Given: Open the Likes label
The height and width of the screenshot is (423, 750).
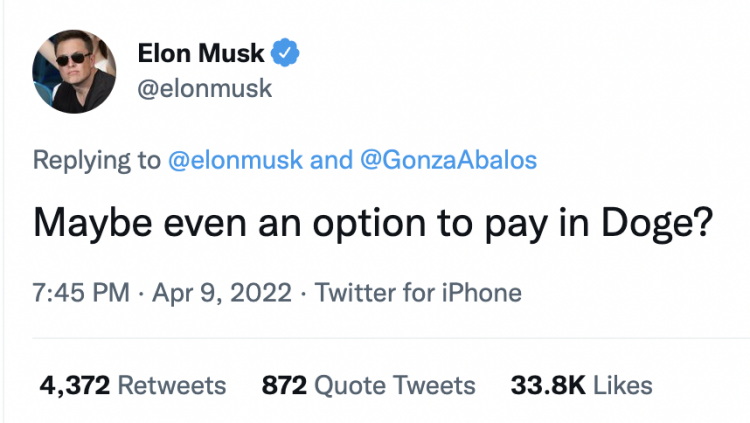Looking at the screenshot, I should click(622, 384).
